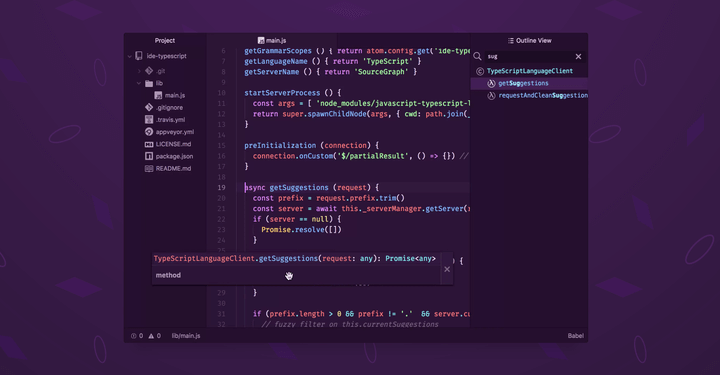Select requestAndCleanSuggestions in the outline
The image size is (720, 375).
543,95
